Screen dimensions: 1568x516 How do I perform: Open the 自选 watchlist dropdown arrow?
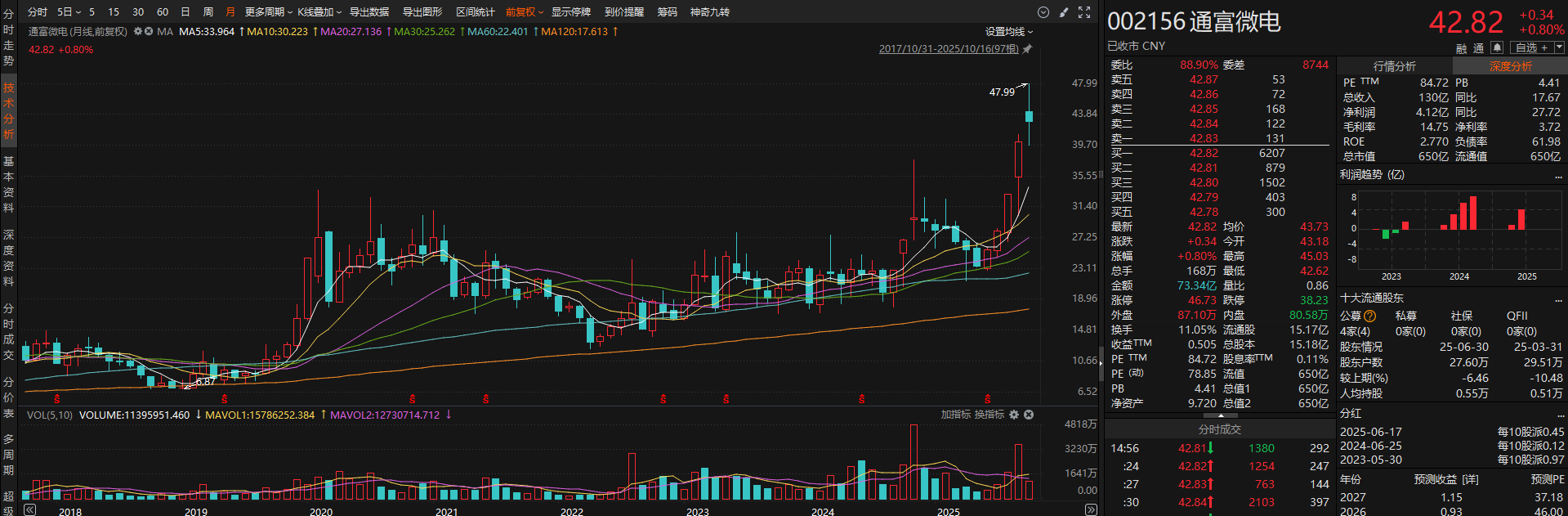[x=1559, y=47]
